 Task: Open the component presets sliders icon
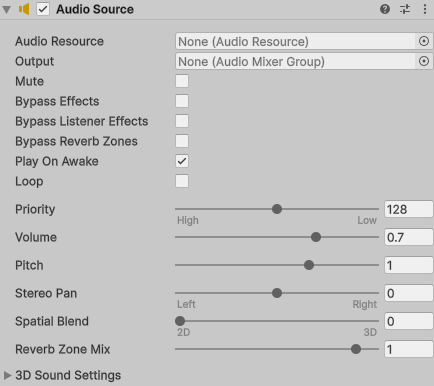(405, 9)
